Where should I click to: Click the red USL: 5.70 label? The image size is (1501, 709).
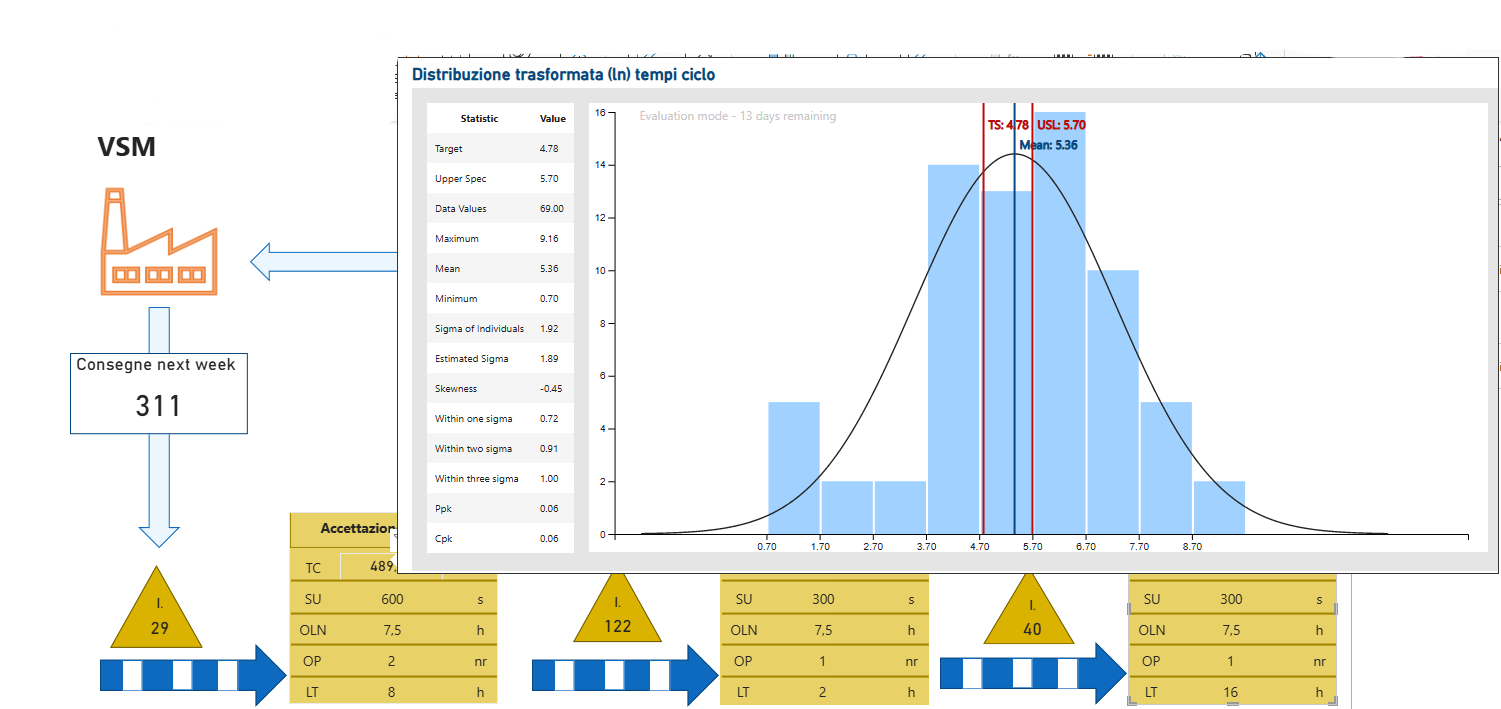(1061, 125)
